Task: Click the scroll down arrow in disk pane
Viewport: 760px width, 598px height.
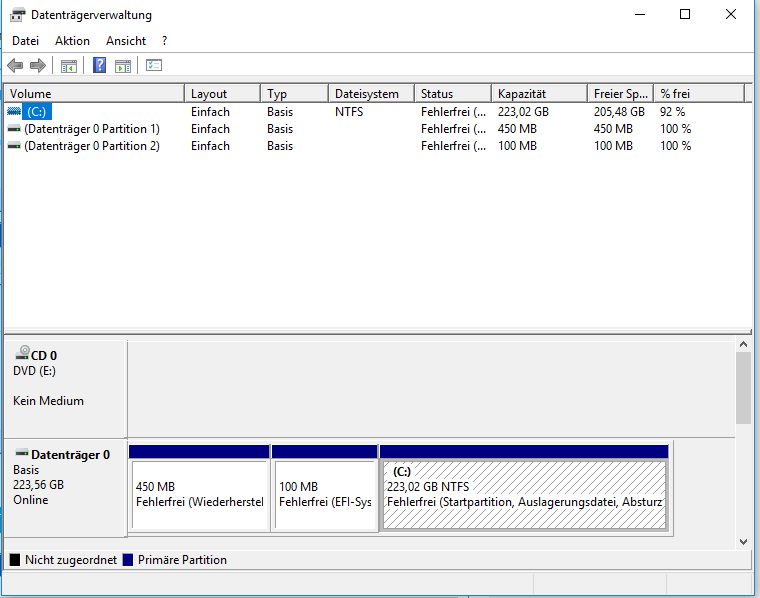Action: [743, 542]
